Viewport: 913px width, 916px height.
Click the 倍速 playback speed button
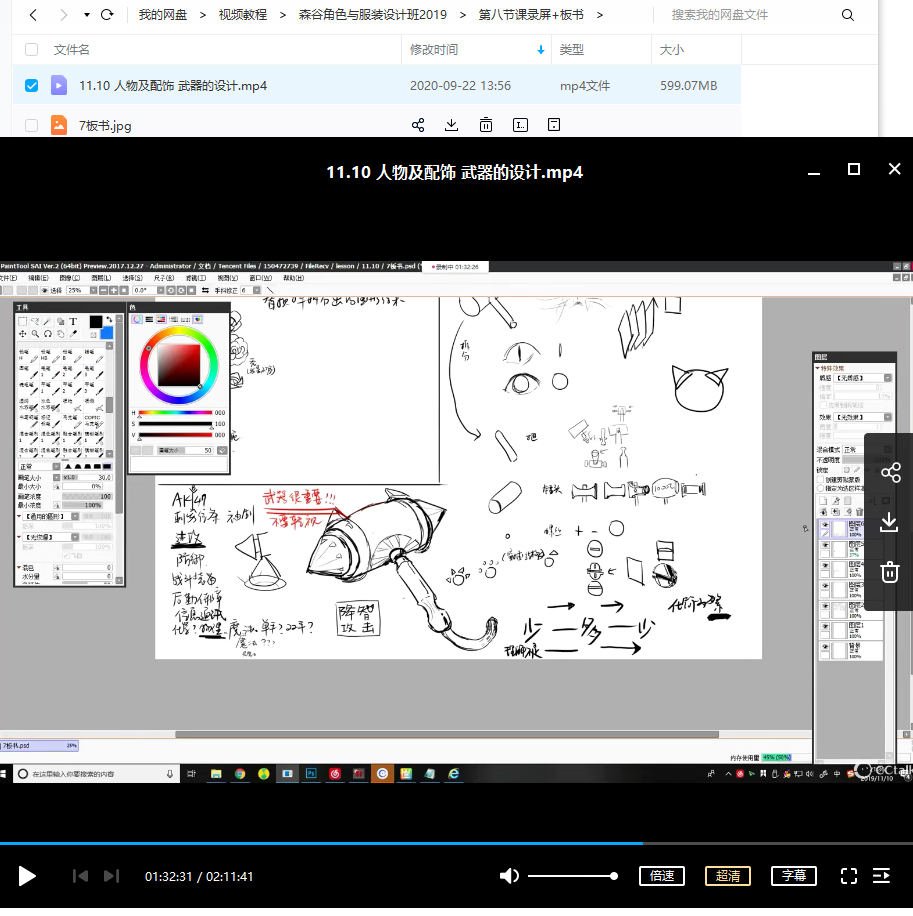pyautogui.click(x=661, y=875)
